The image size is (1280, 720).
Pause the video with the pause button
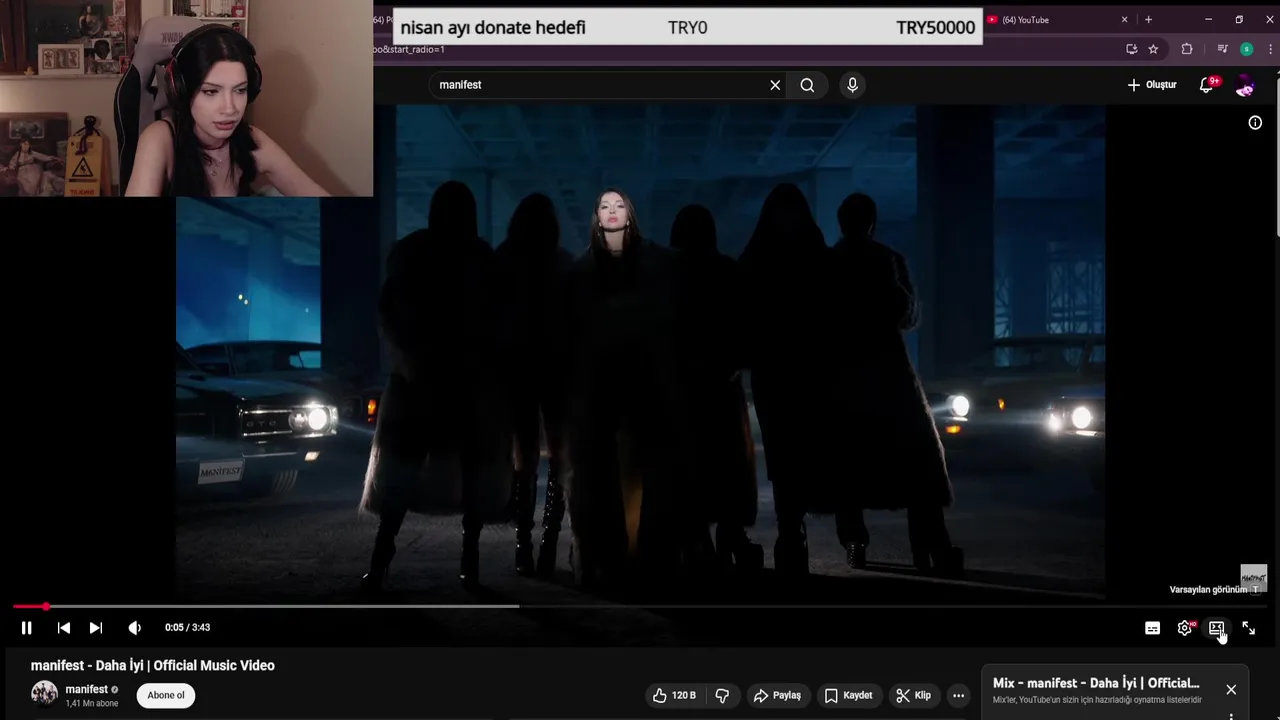click(x=27, y=628)
